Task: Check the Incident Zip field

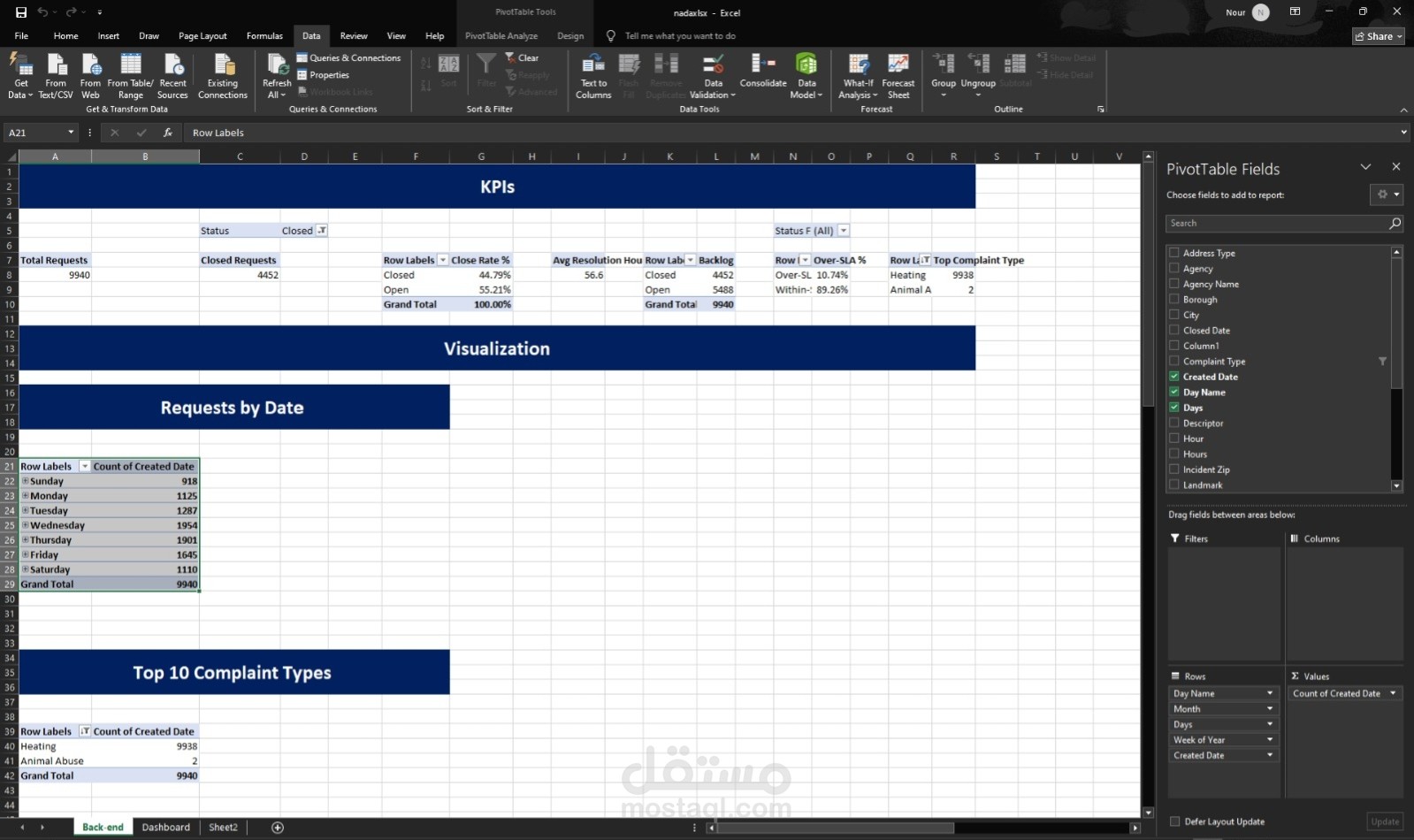Action: [1174, 470]
